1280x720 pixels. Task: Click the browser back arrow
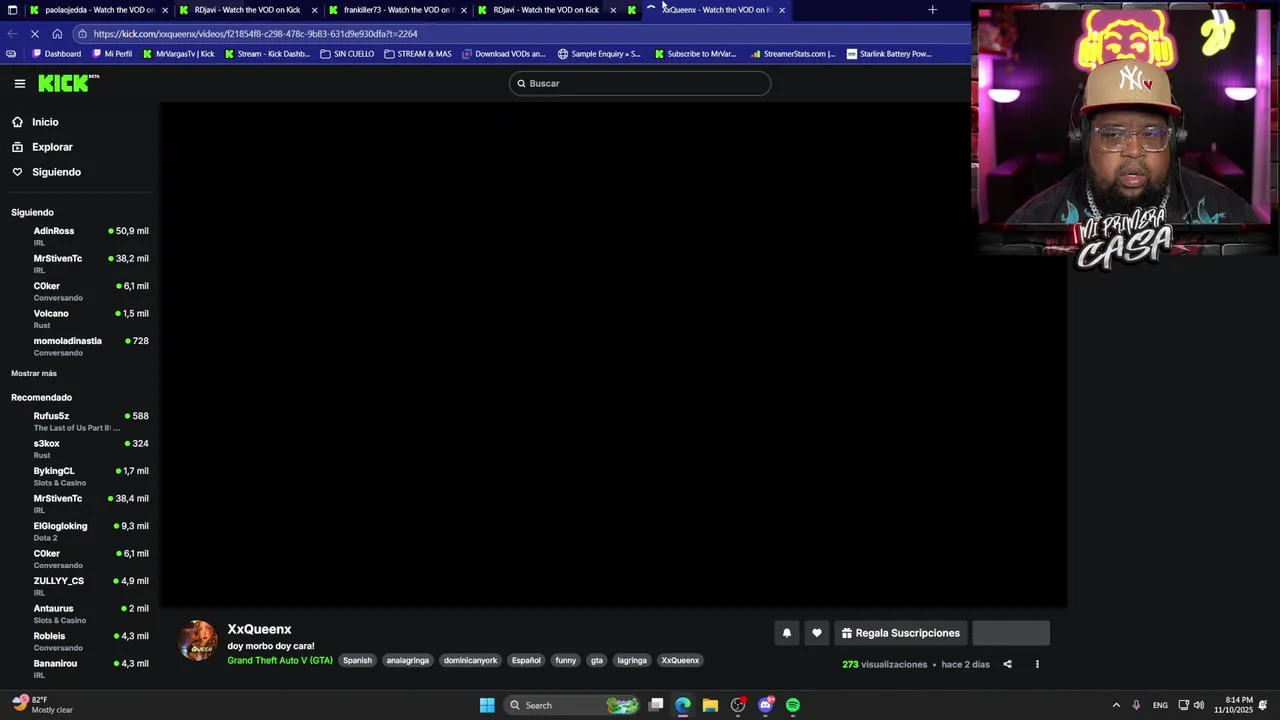(12, 34)
